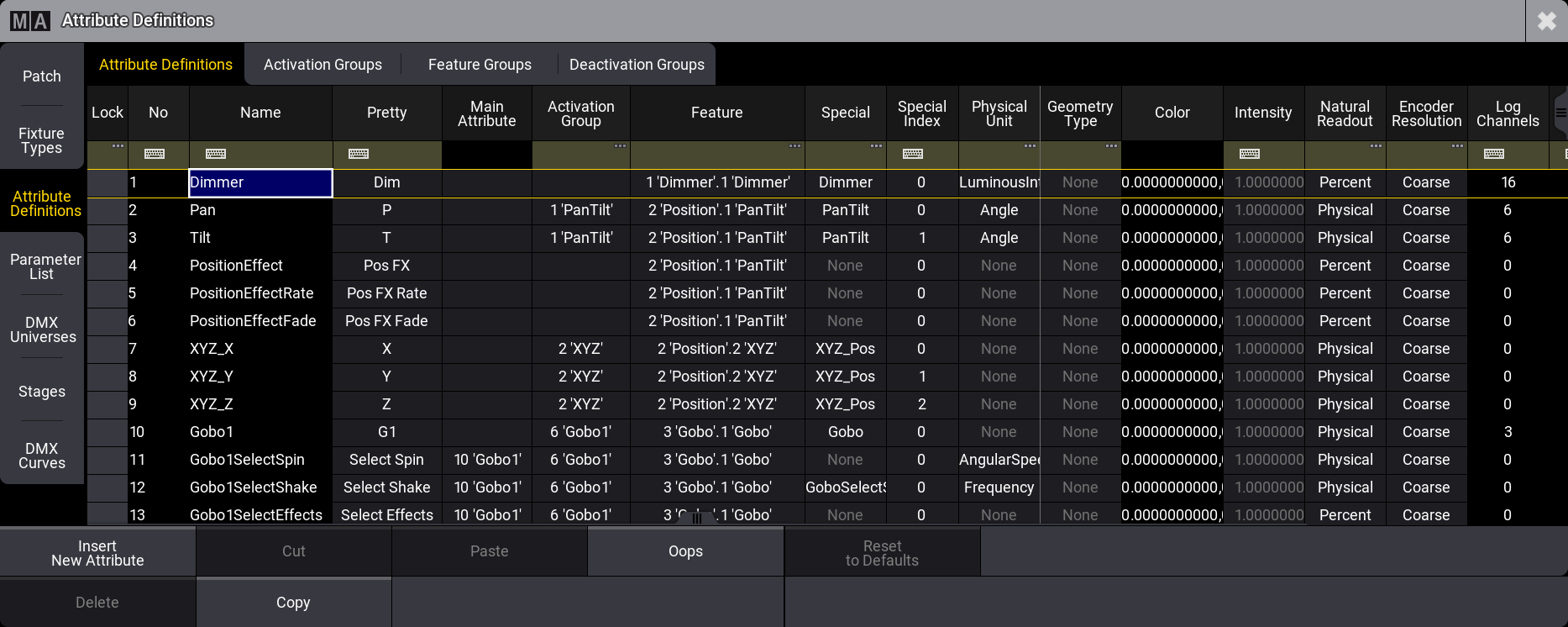The width and height of the screenshot is (1568, 627).
Task: Click the 'Pos FX Fade' pretty cell
Action: pyautogui.click(x=387, y=321)
